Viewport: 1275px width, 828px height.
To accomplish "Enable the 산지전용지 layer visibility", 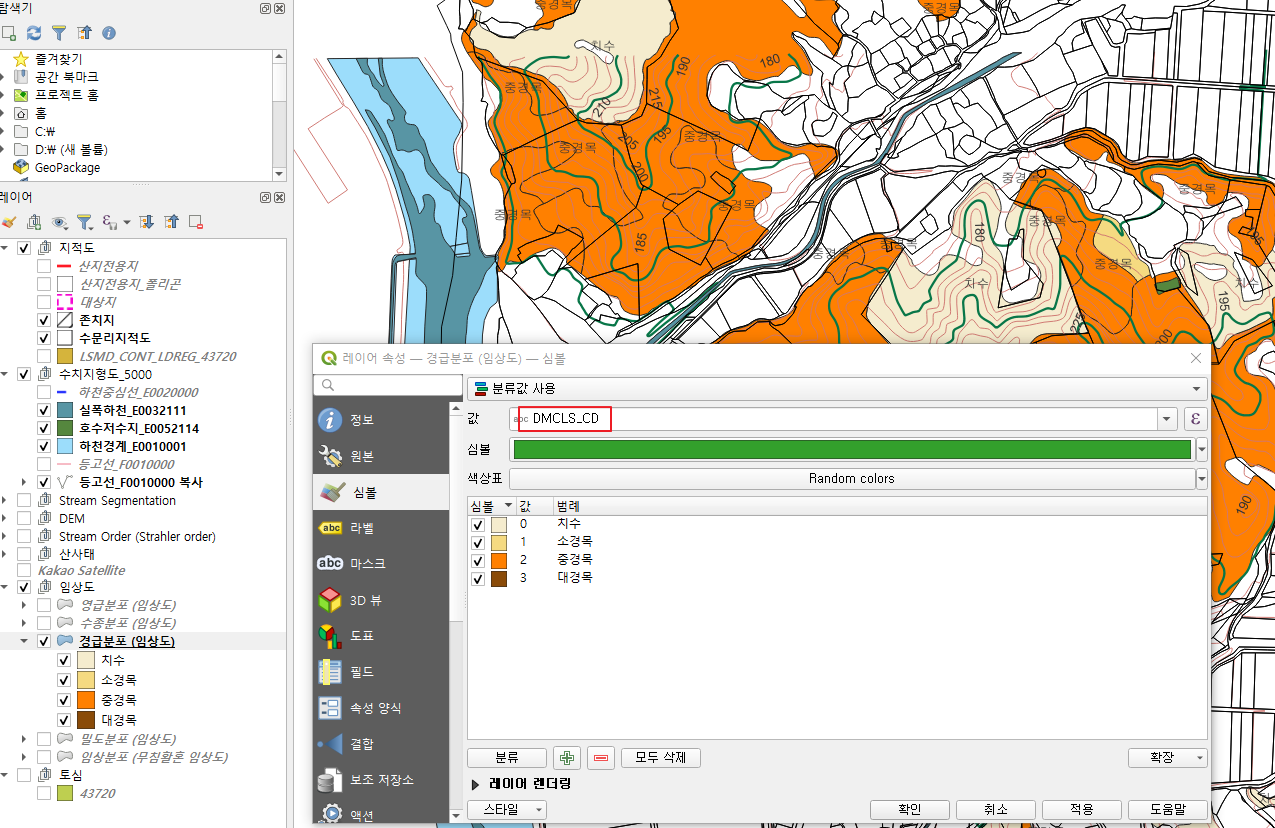I will (x=43, y=265).
